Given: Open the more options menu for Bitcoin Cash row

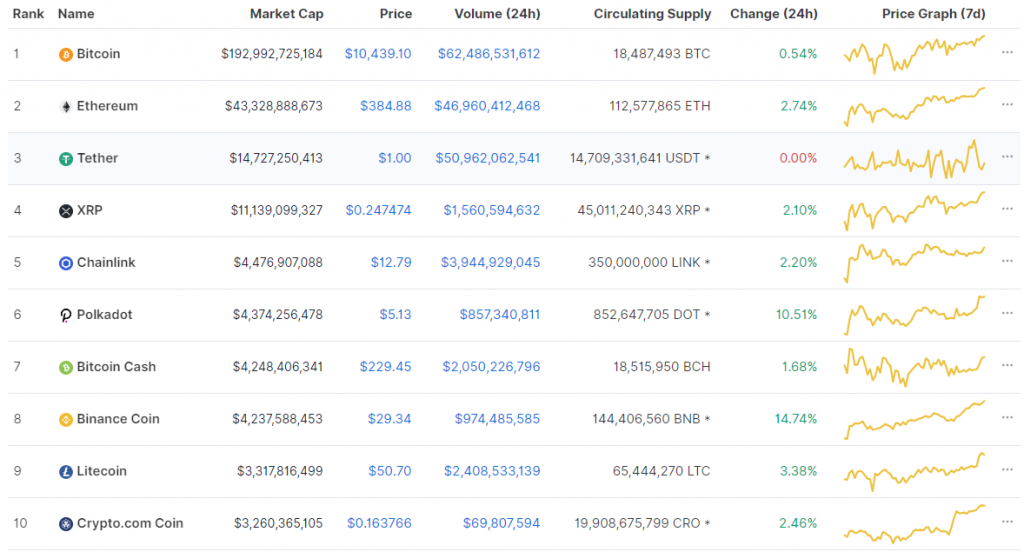Looking at the screenshot, I should coord(1007,365).
